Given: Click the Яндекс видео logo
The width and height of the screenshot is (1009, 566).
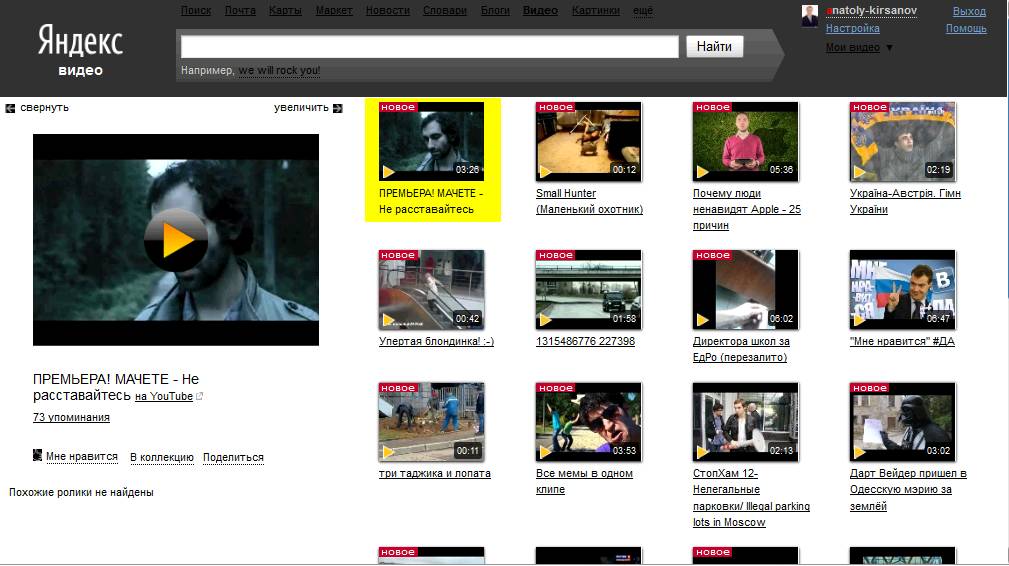Looking at the screenshot, I should coord(80,50).
